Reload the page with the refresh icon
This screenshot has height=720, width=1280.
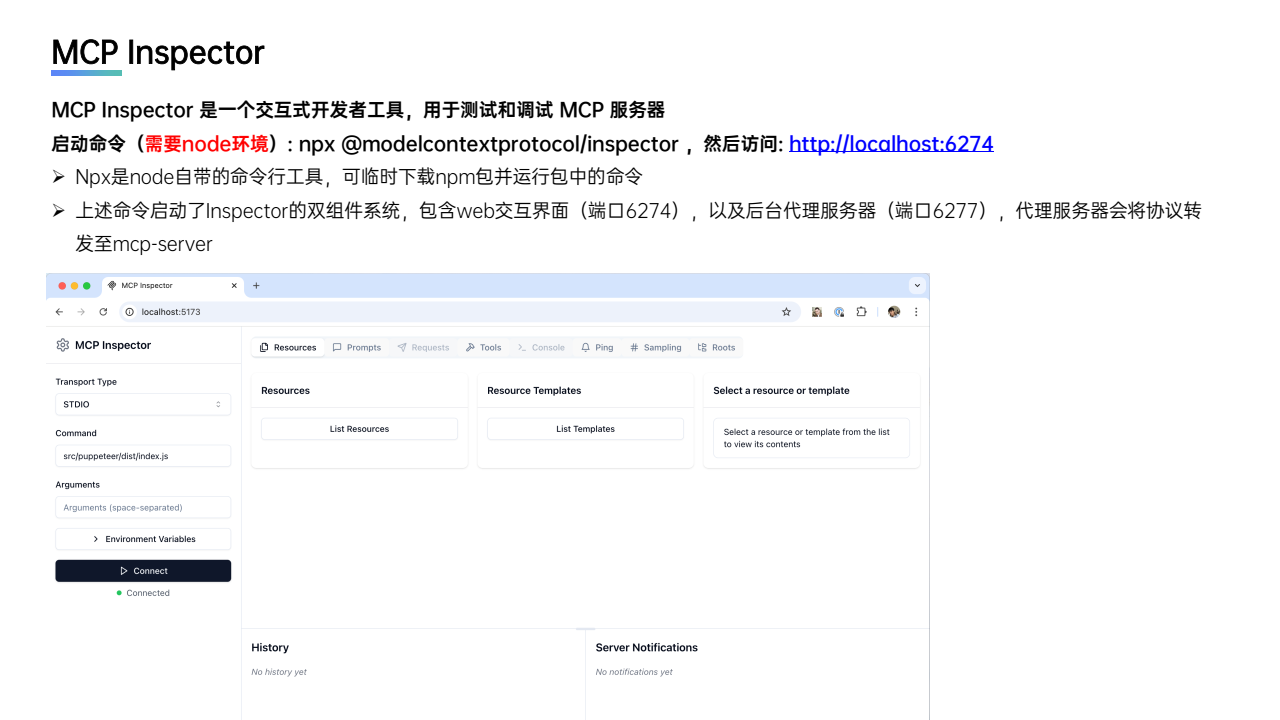point(103,312)
